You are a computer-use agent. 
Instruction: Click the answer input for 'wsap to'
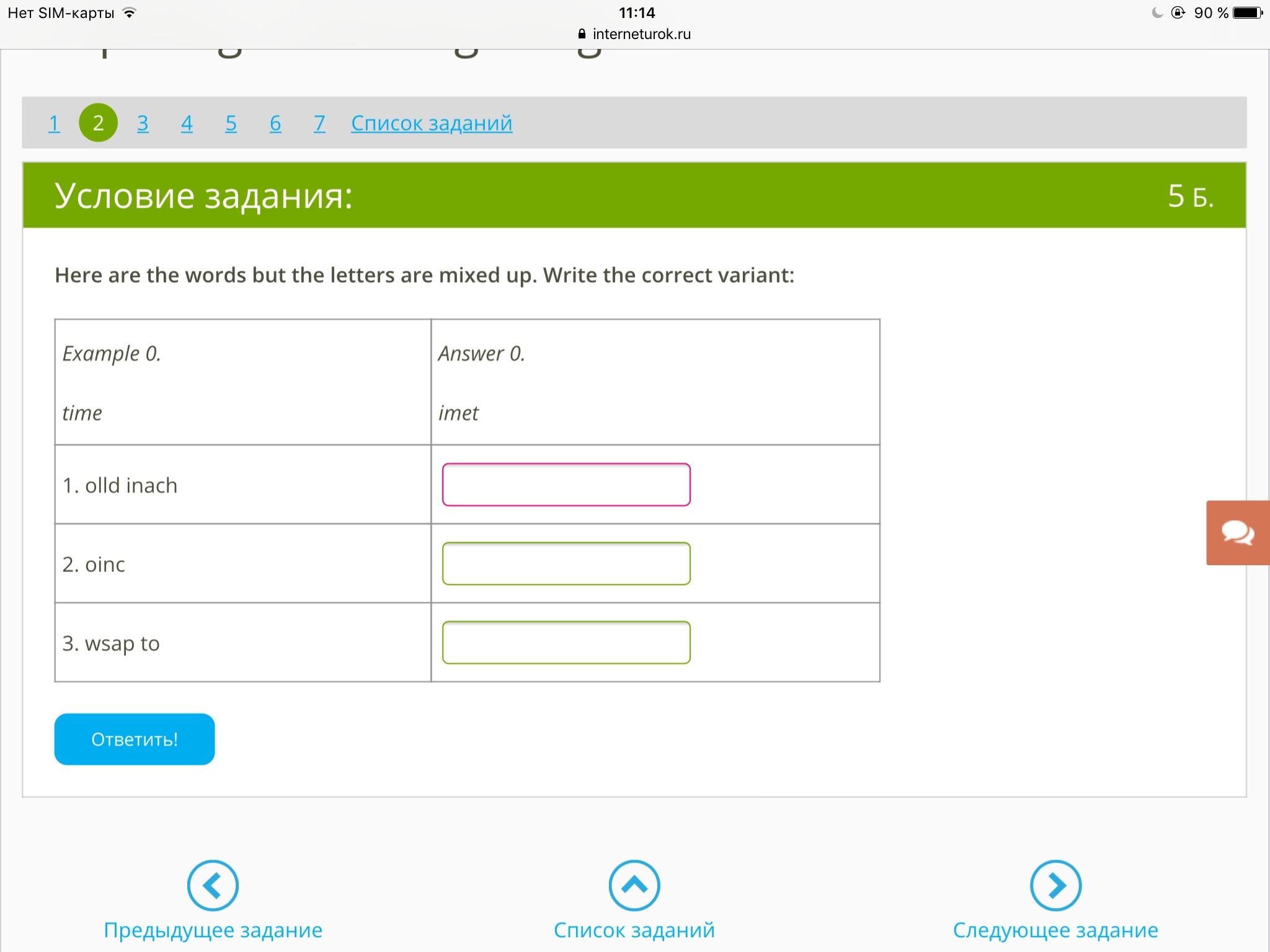coord(566,643)
